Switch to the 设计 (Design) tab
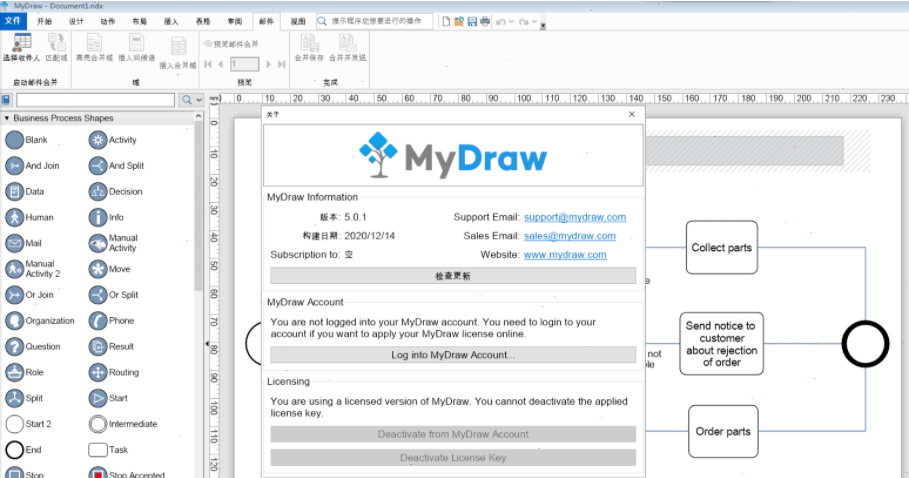This screenshot has width=909, height=478. (x=76, y=21)
